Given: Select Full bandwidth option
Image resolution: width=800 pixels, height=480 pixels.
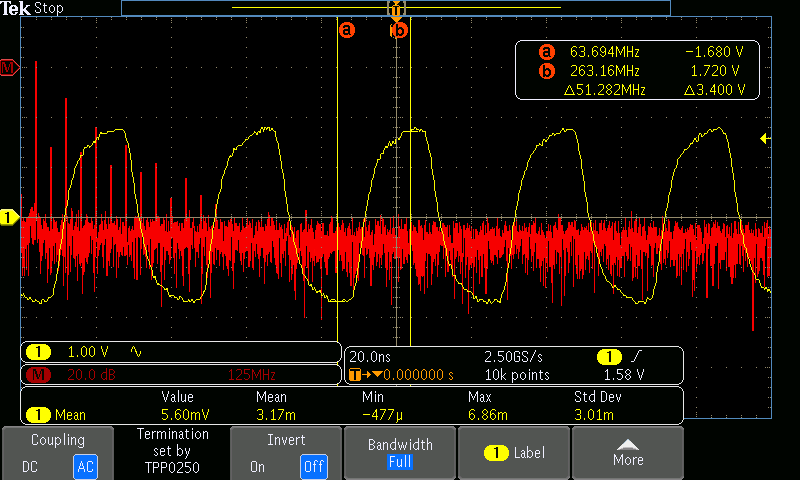Looking at the screenshot, I should 399,462.
